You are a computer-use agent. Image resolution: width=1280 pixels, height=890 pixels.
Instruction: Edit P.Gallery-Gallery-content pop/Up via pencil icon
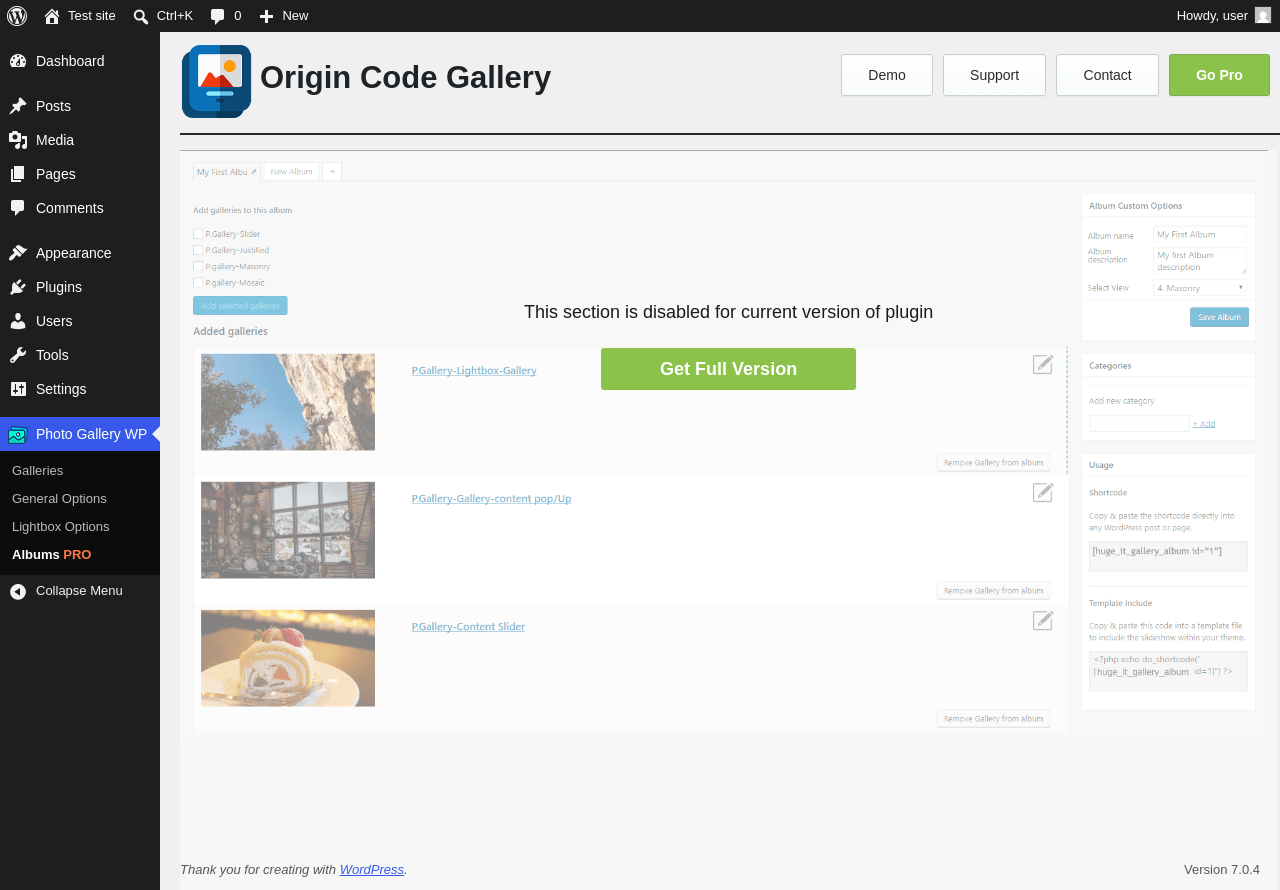(1043, 492)
